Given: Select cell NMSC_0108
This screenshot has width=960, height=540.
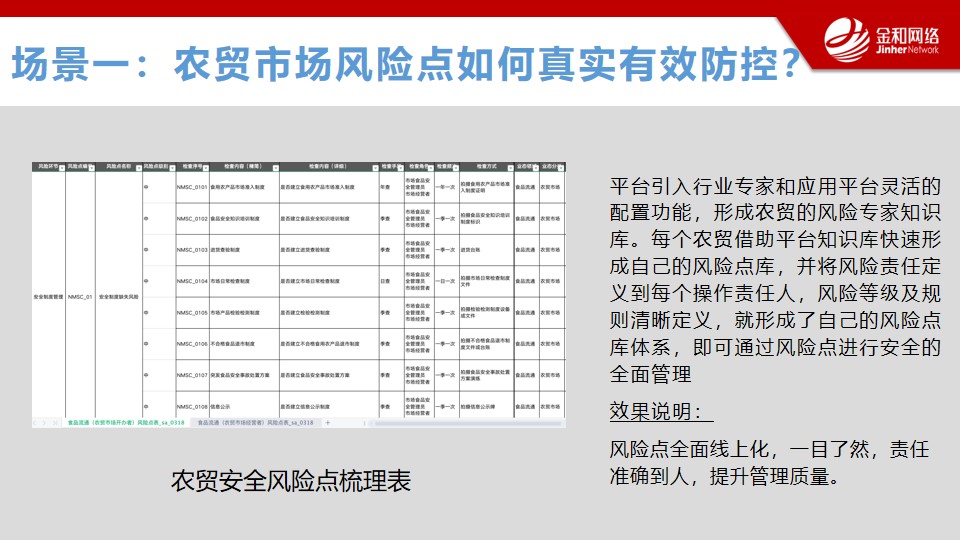Looking at the screenshot, I should (x=192, y=406).
